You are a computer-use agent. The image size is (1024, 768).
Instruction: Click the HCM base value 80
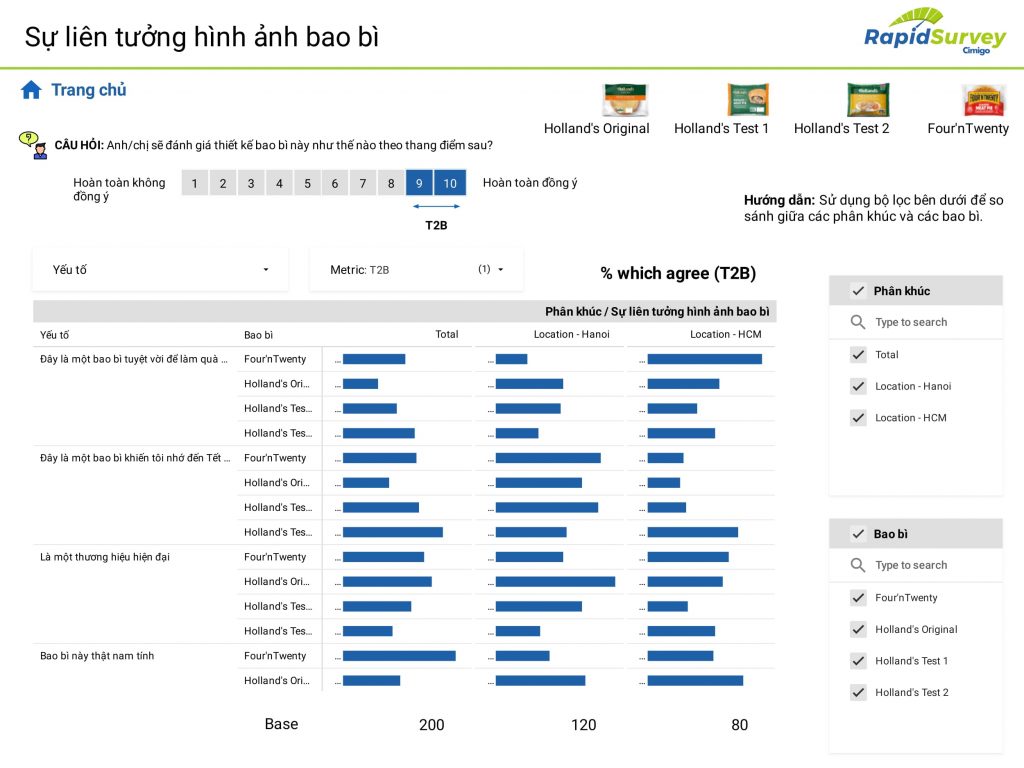point(739,725)
